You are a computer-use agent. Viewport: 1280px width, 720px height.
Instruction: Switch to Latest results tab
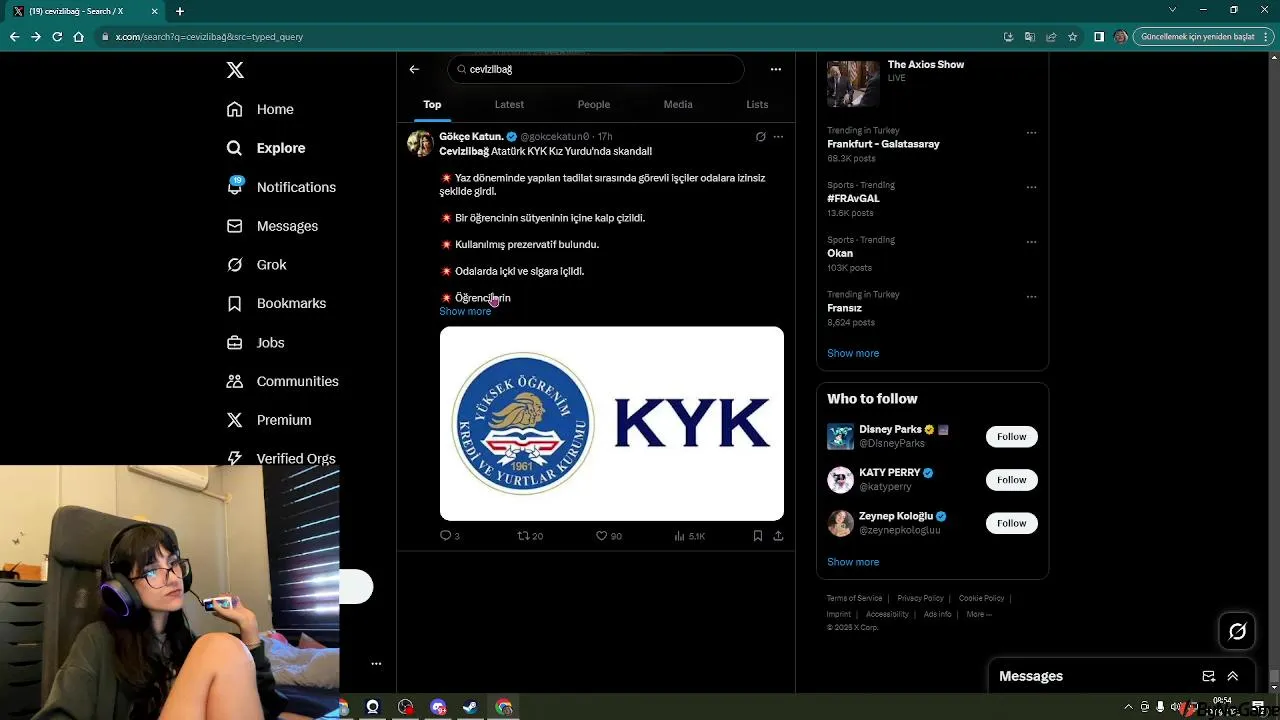coord(509,104)
